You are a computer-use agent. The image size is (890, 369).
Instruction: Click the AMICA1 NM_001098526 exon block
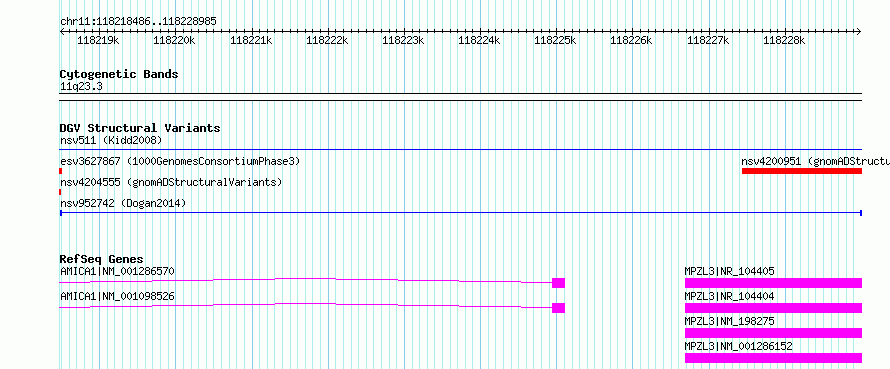coord(559,308)
